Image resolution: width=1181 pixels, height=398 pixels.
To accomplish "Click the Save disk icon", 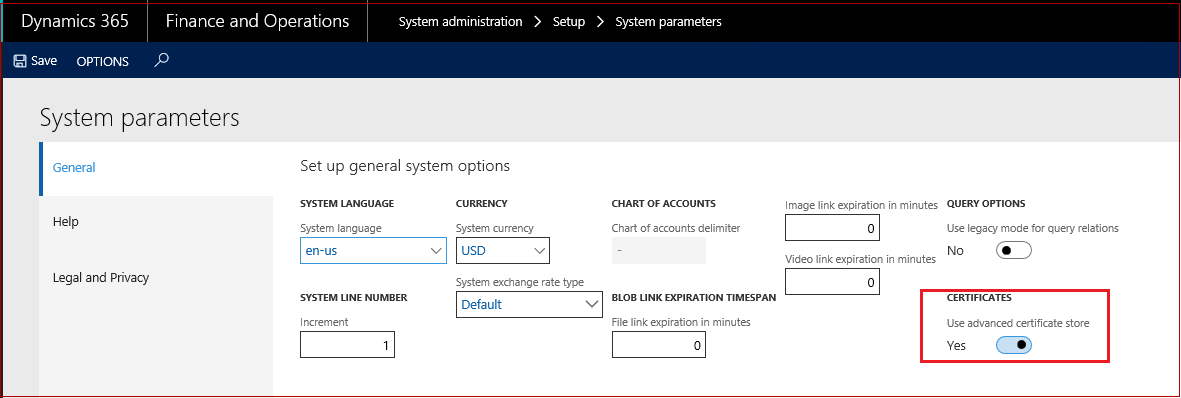I will coord(20,61).
